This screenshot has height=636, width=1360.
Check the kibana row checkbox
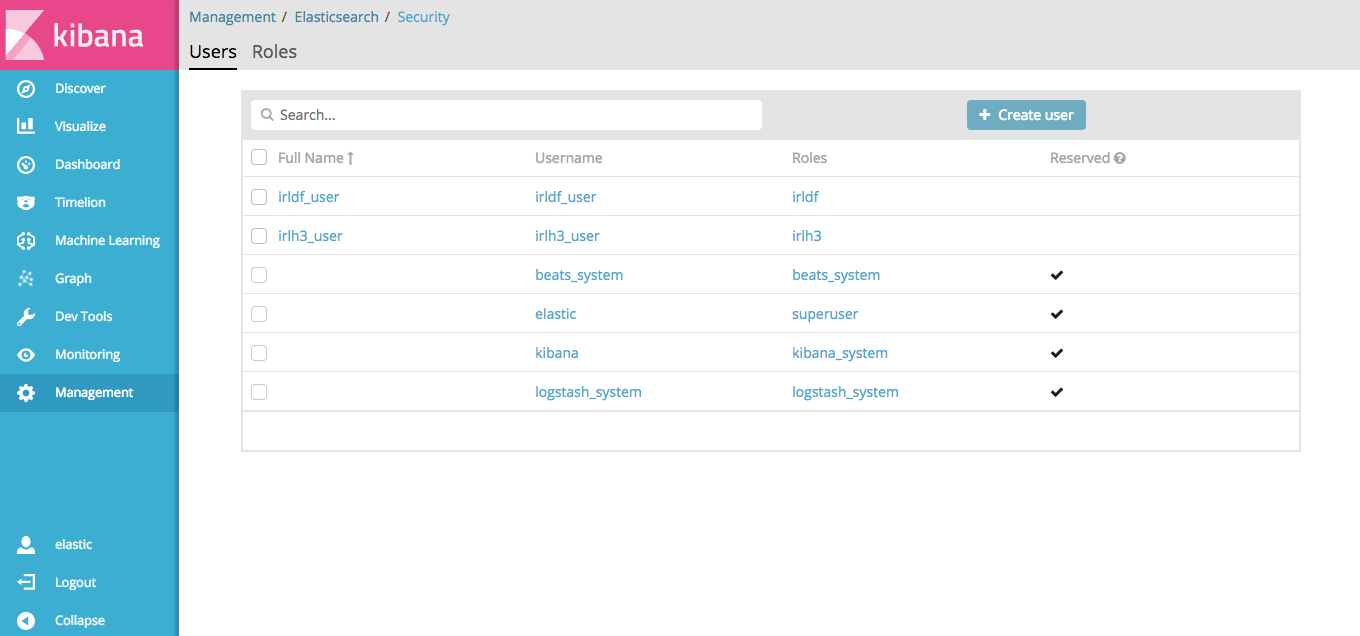259,353
